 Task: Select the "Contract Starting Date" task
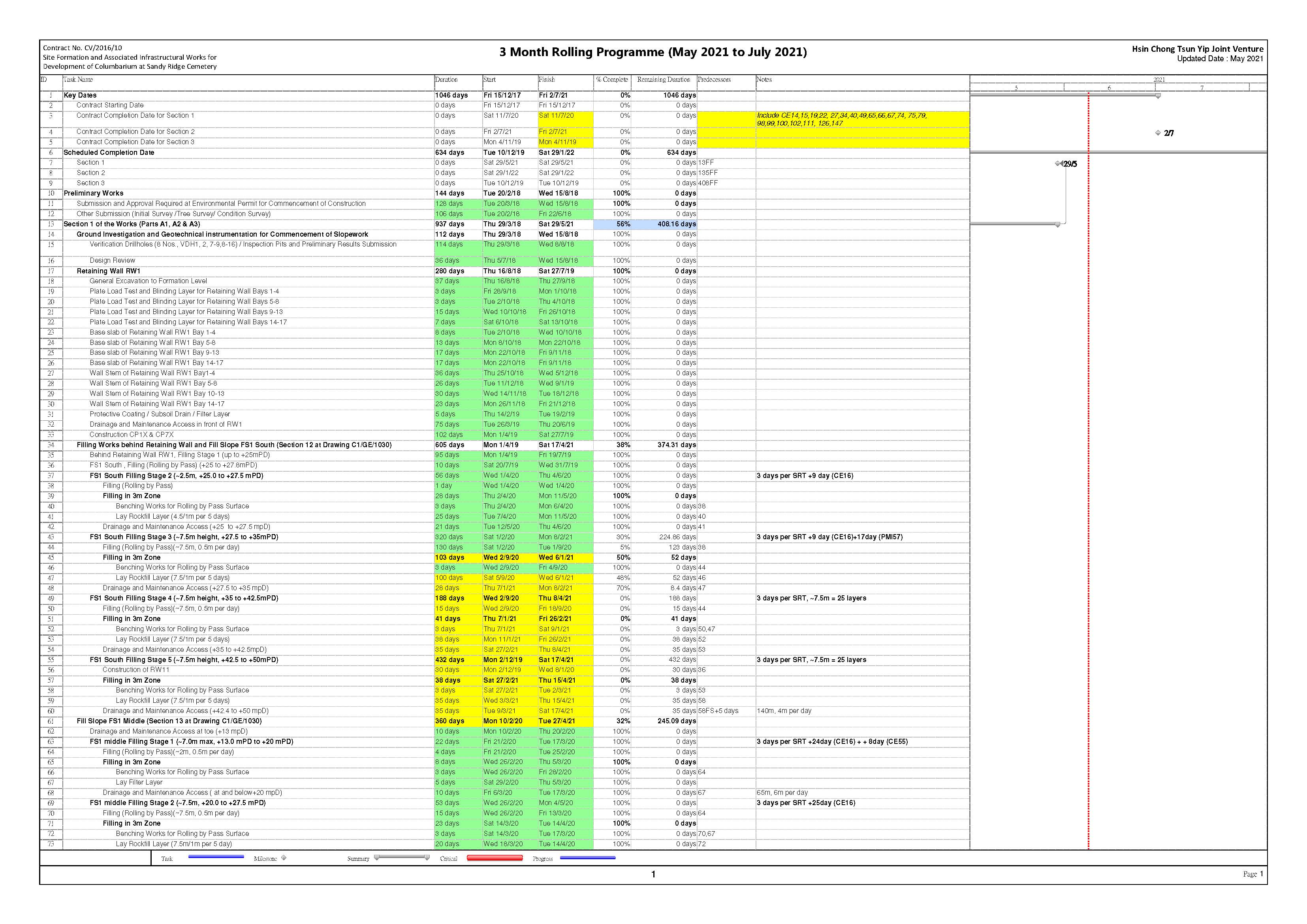110,105
